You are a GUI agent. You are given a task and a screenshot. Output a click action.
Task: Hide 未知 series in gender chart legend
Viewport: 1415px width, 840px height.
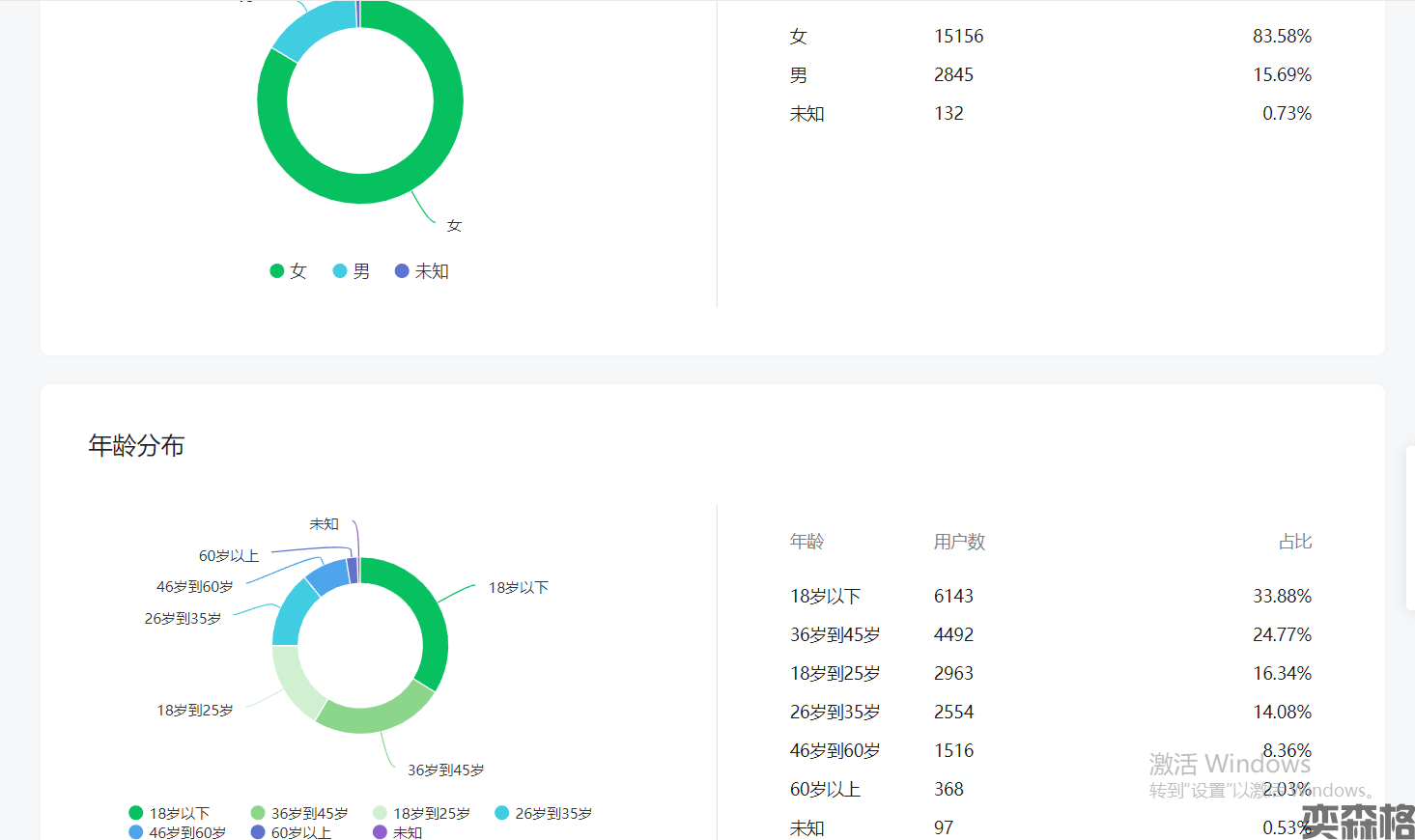[422, 271]
